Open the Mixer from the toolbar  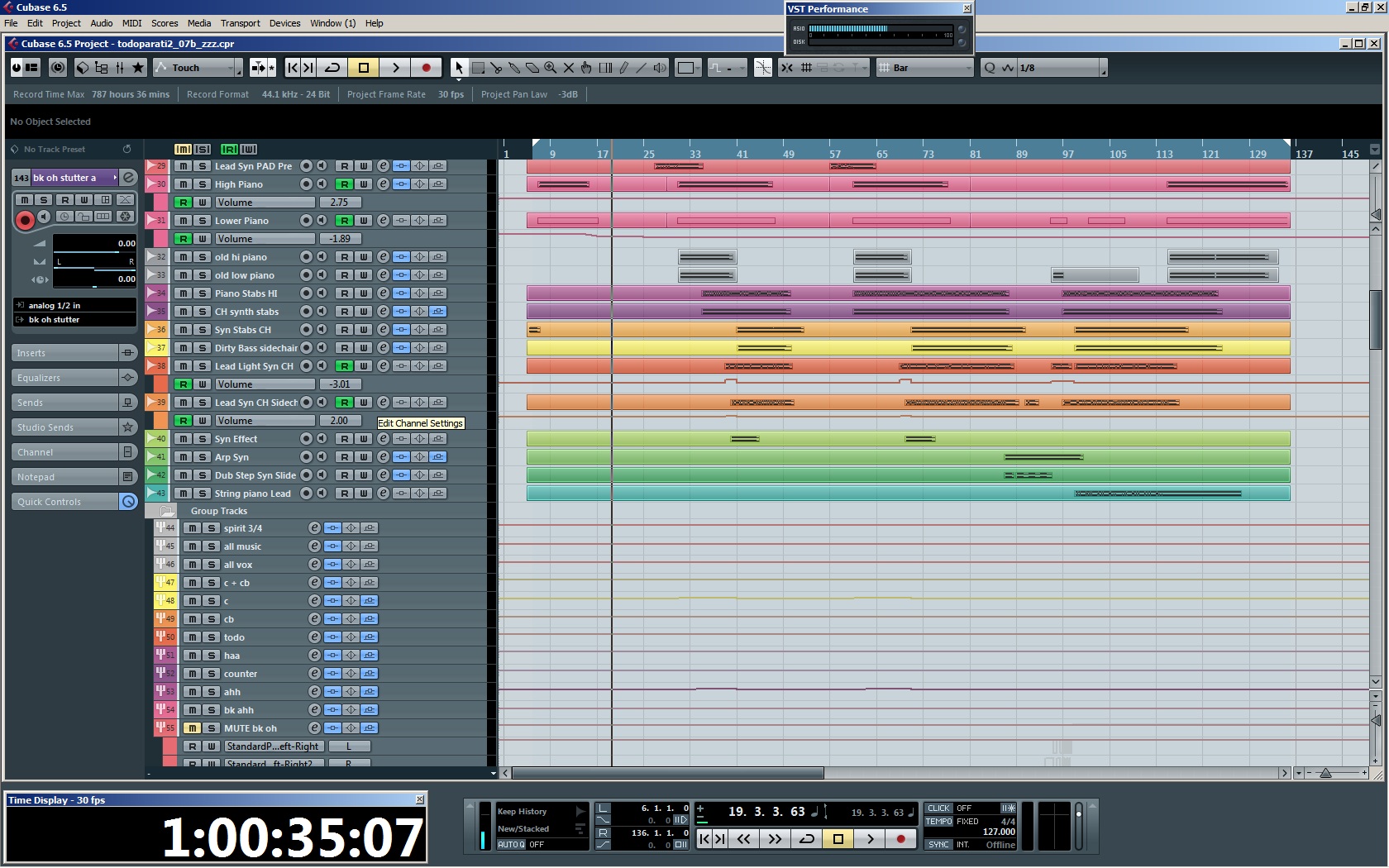pos(120,68)
